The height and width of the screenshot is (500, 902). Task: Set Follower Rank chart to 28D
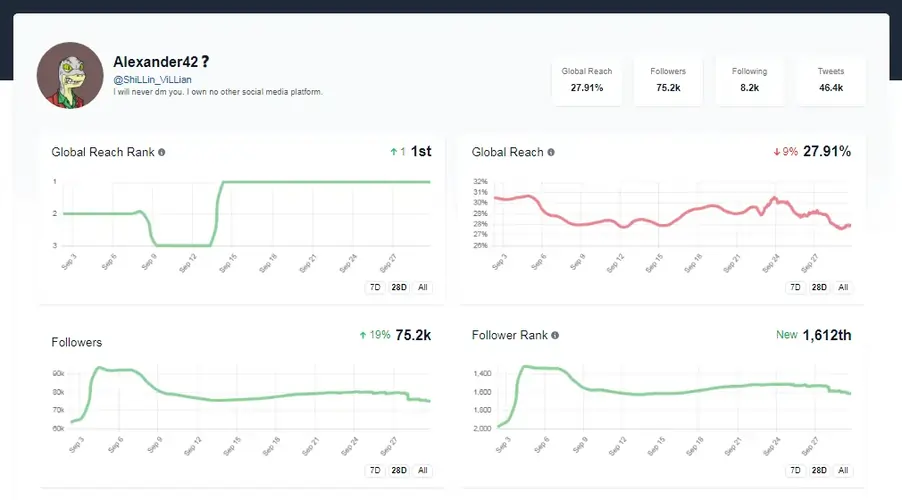point(819,470)
